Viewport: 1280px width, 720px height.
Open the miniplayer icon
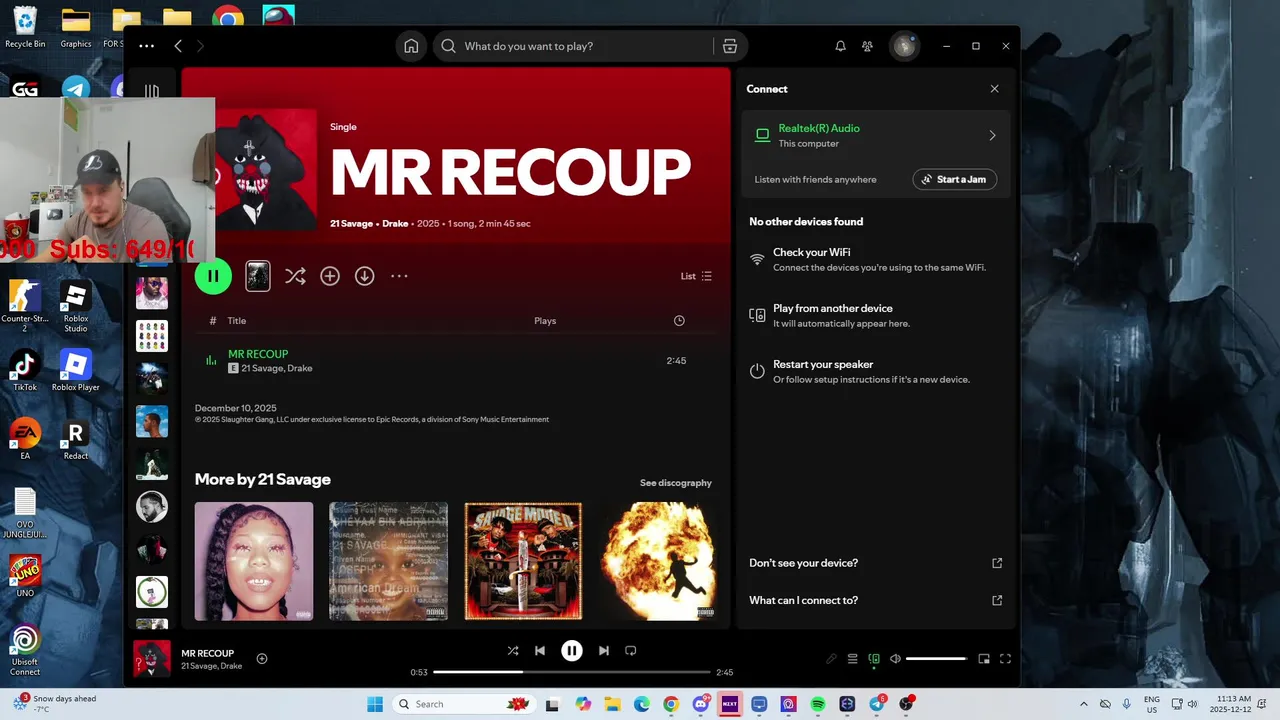[x=984, y=658]
